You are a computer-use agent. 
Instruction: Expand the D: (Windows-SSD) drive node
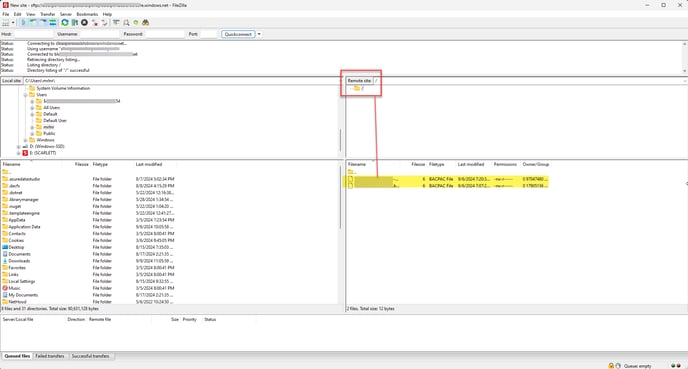click(x=19, y=147)
